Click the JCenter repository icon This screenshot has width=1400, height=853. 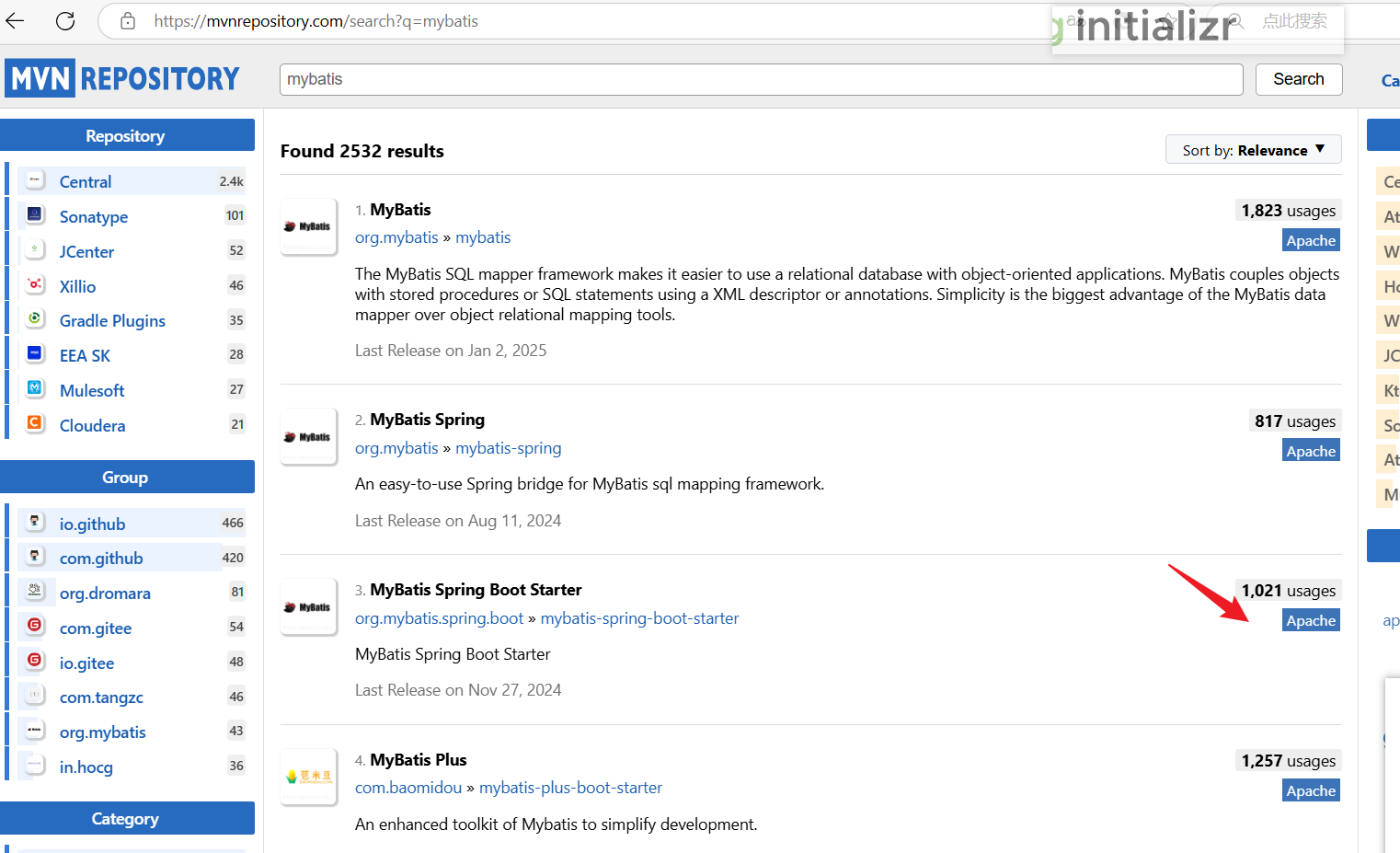point(35,250)
